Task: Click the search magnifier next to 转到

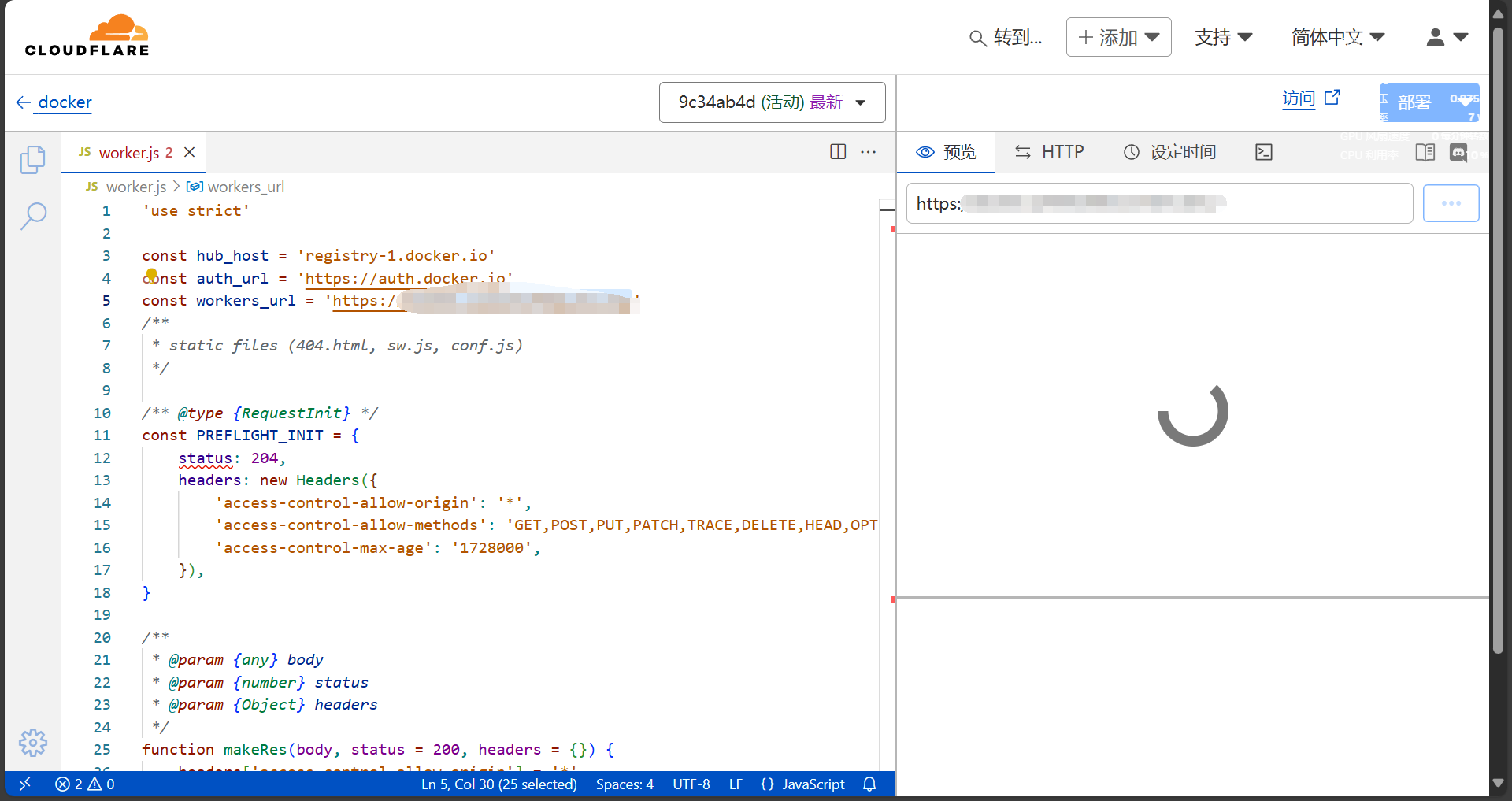Action: tap(977, 38)
